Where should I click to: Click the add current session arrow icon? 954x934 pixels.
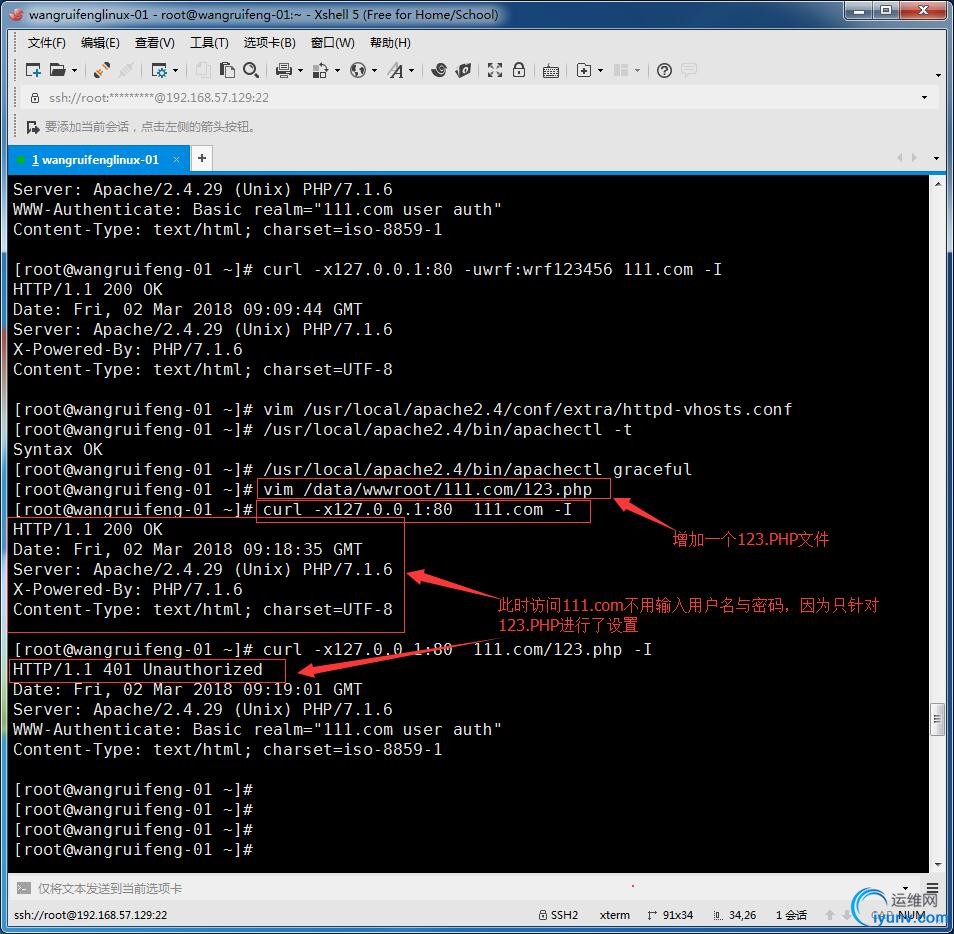click(x=32, y=127)
